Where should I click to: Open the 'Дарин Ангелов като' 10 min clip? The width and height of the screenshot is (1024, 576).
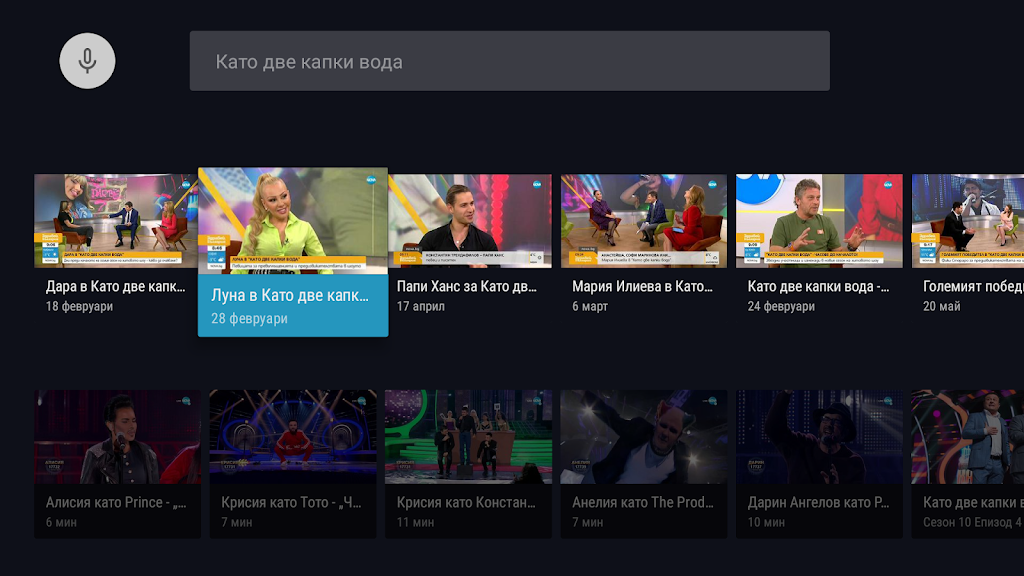pos(819,437)
